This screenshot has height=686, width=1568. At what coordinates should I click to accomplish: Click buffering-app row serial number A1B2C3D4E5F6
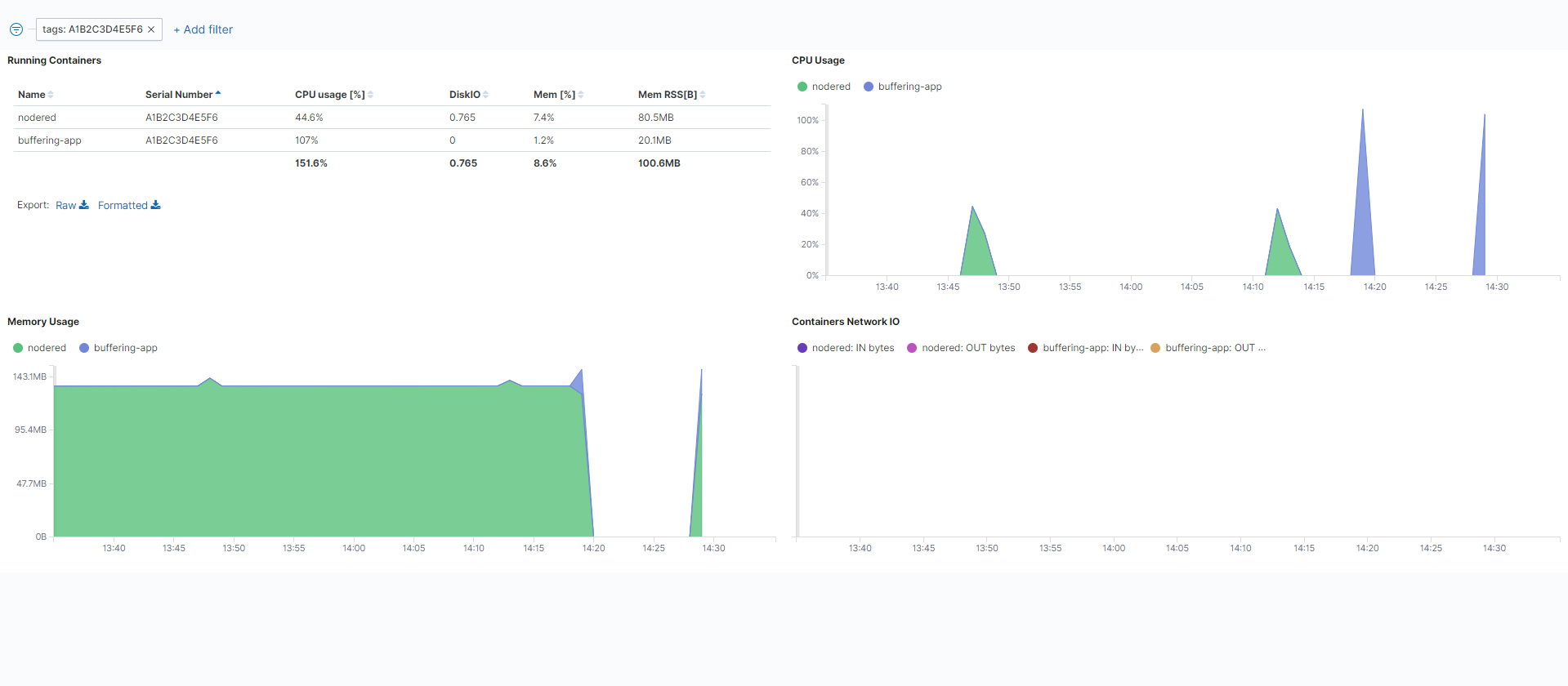tap(181, 140)
